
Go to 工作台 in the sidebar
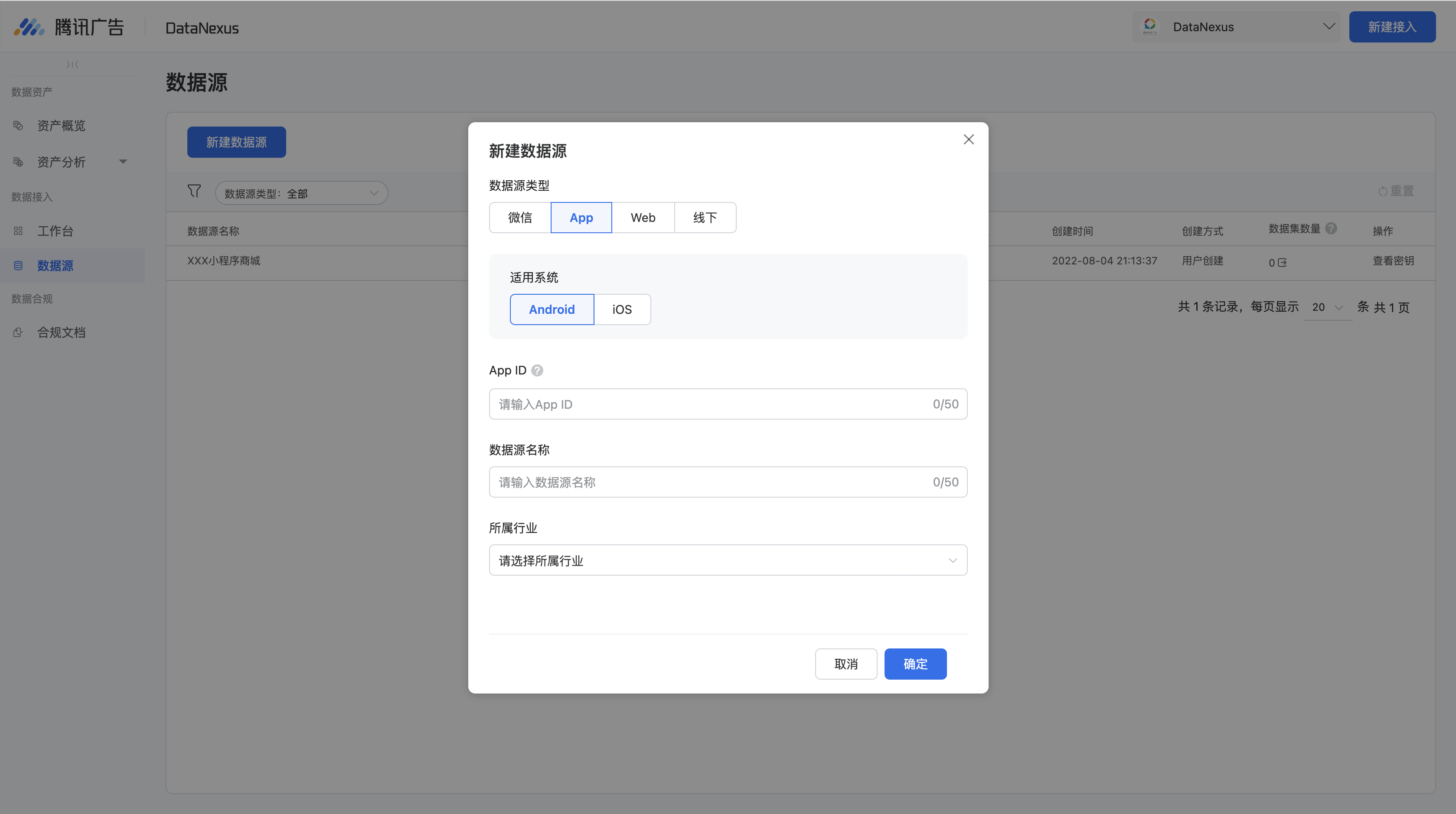pyautogui.click(x=55, y=231)
